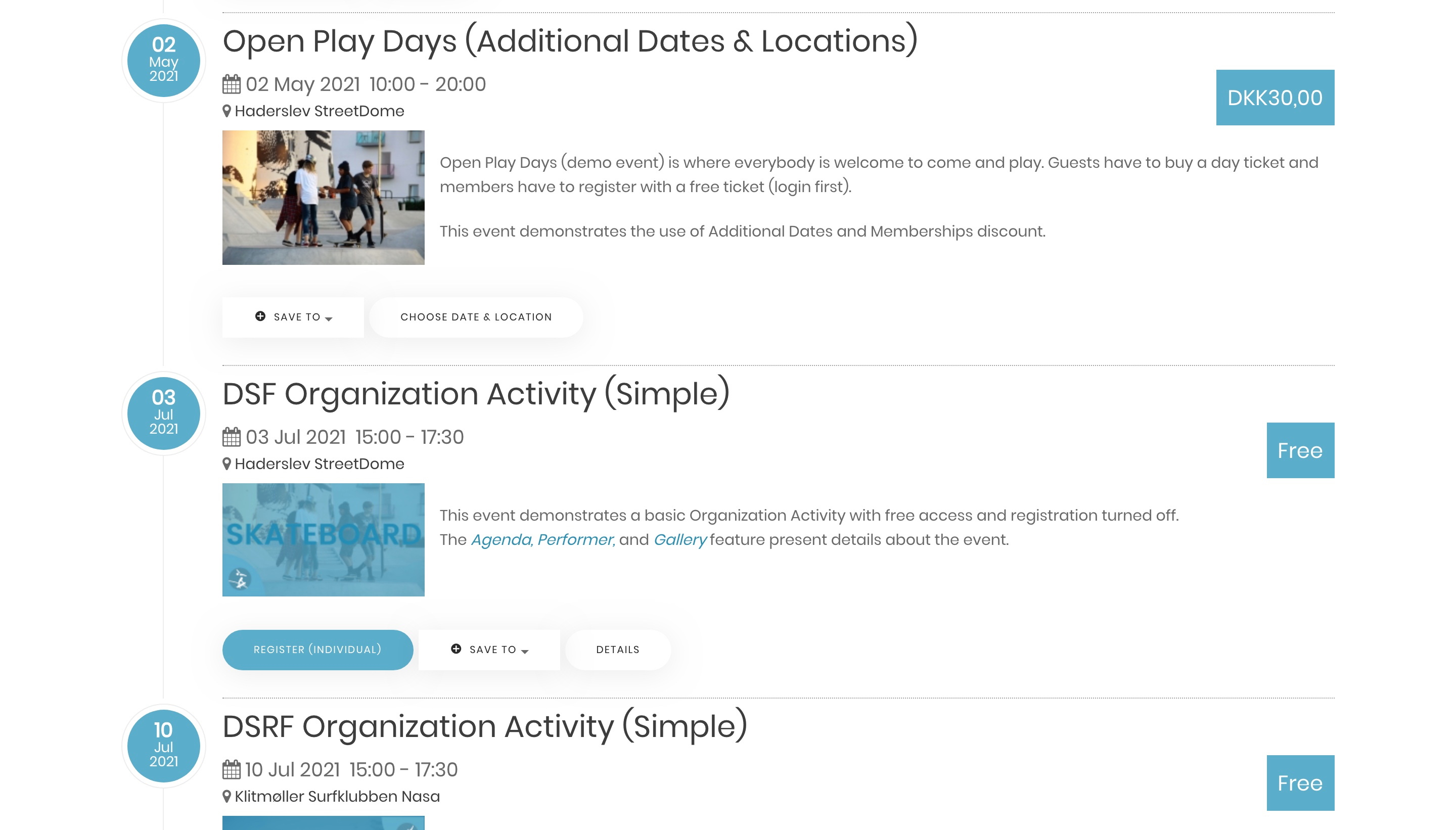Click map pin icon next to Klitmøller Surfklubben Nasa
This screenshot has width=1456, height=830.
[227, 796]
